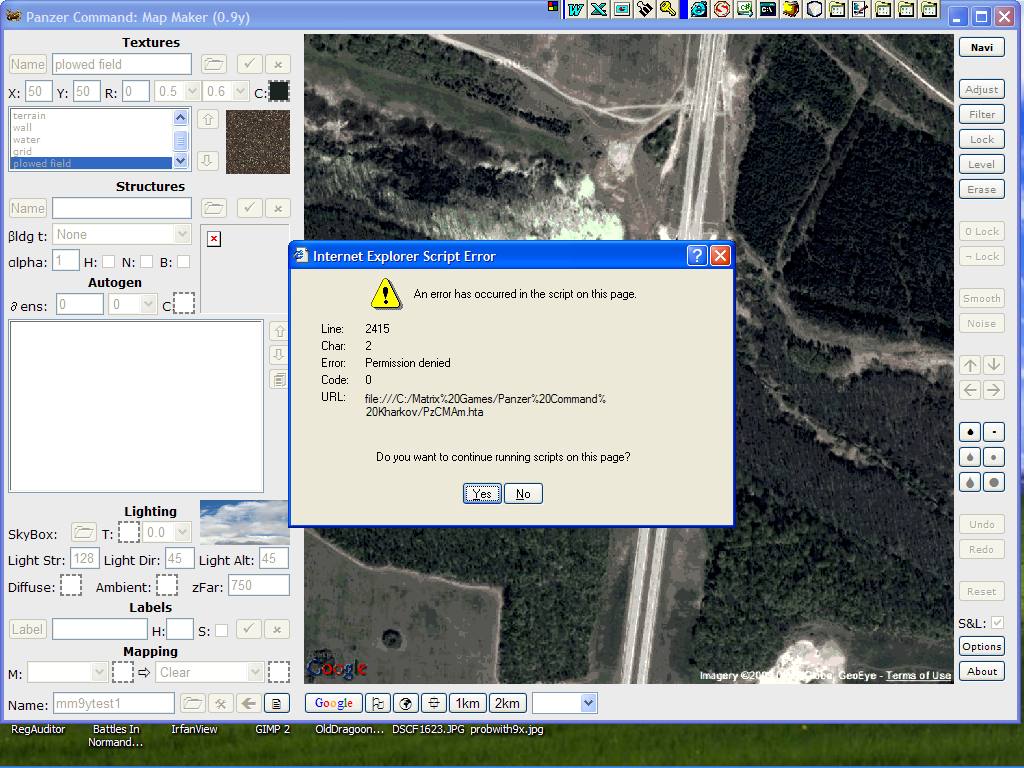Click the plowed field texture preview thumbnail

pyautogui.click(x=258, y=142)
